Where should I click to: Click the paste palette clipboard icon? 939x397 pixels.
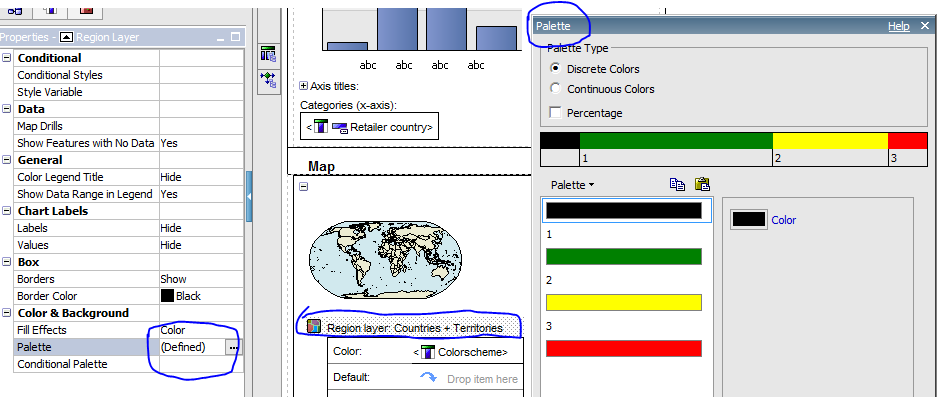(x=702, y=184)
